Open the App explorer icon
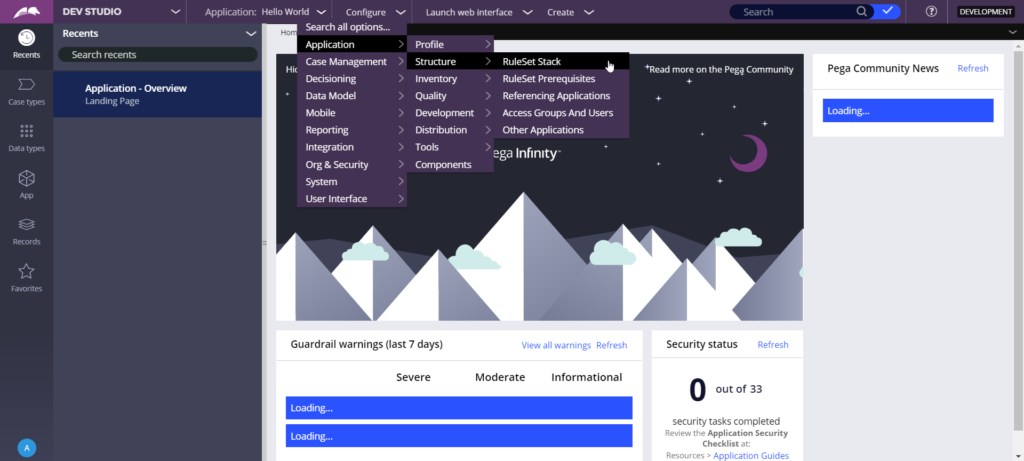Viewport: 1024px width, 461px height. point(26,184)
